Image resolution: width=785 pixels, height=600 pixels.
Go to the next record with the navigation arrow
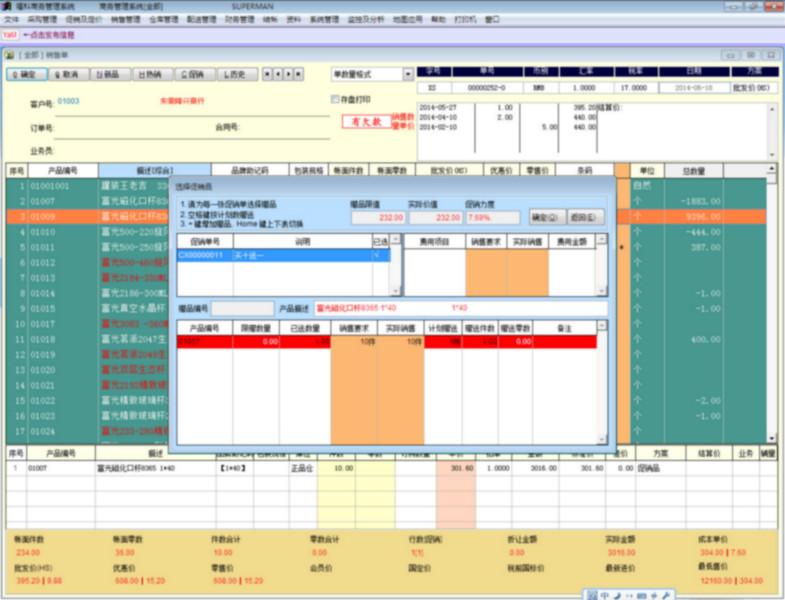288,74
